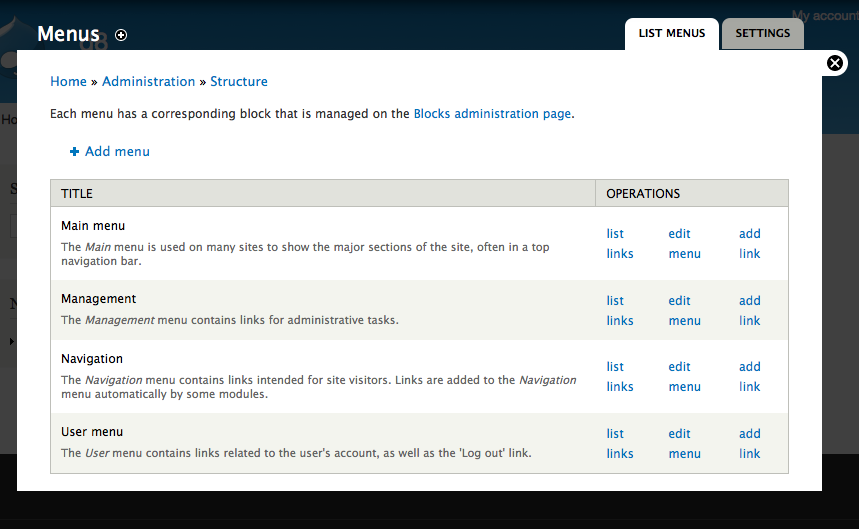859x529 pixels.
Task: Select the Navigation title text
Action: [x=92, y=359]
